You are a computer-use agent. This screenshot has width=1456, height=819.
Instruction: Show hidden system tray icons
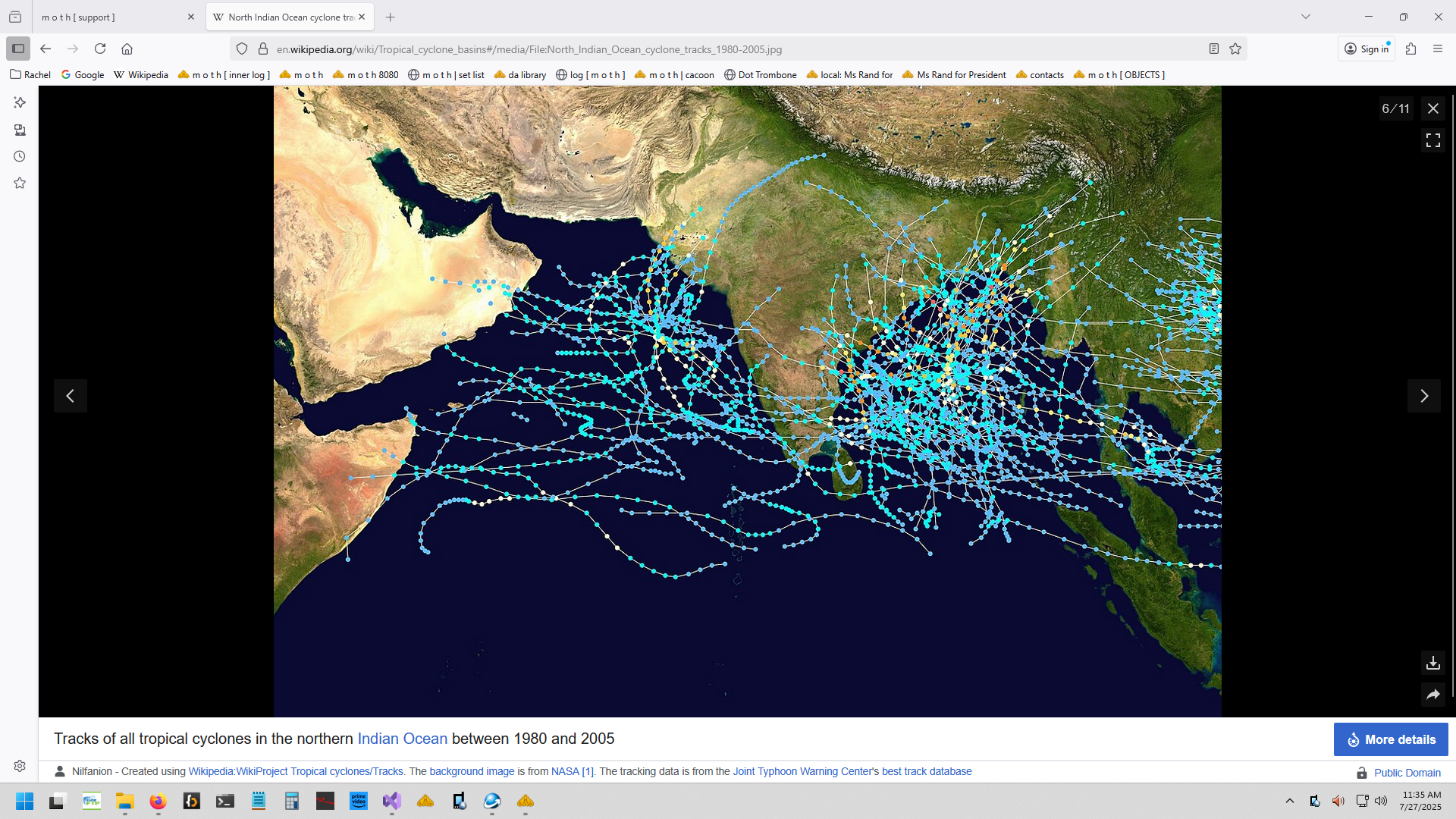pos(1289,801)
